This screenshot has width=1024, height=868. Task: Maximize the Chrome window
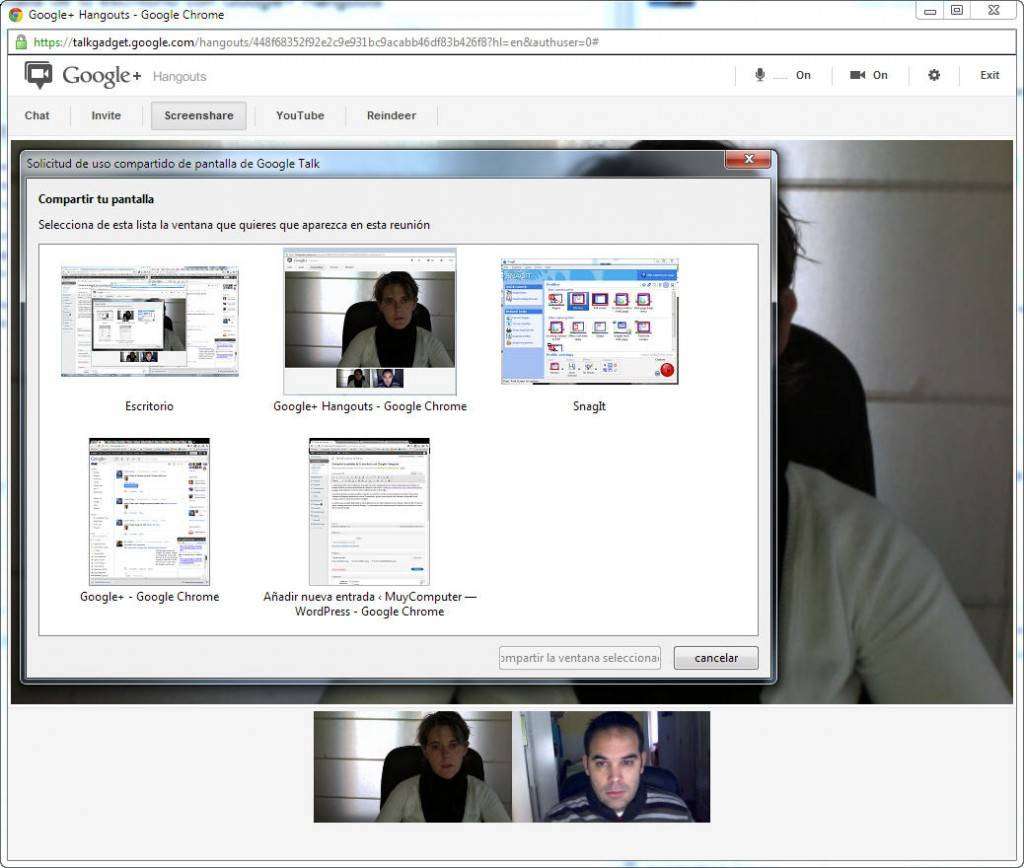click(x=957, y=10)
